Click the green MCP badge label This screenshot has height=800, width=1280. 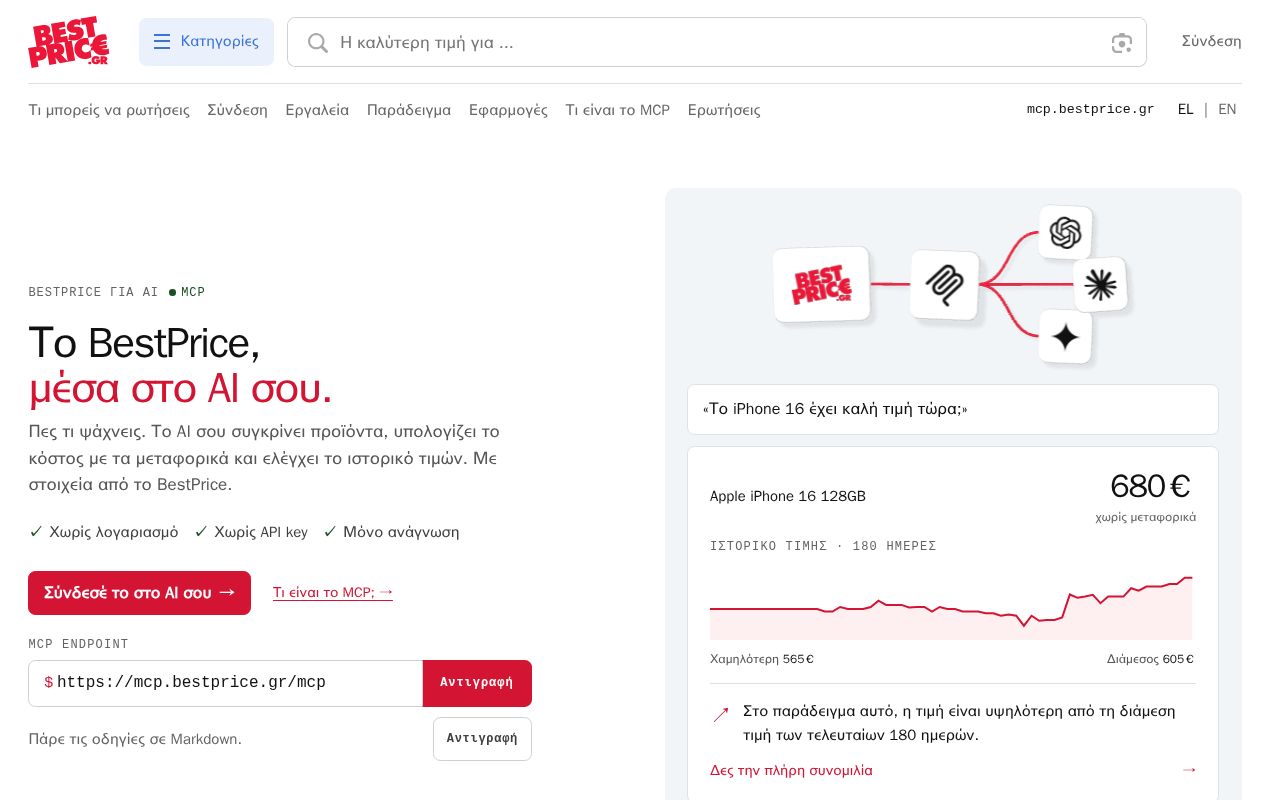pos(187,292)
